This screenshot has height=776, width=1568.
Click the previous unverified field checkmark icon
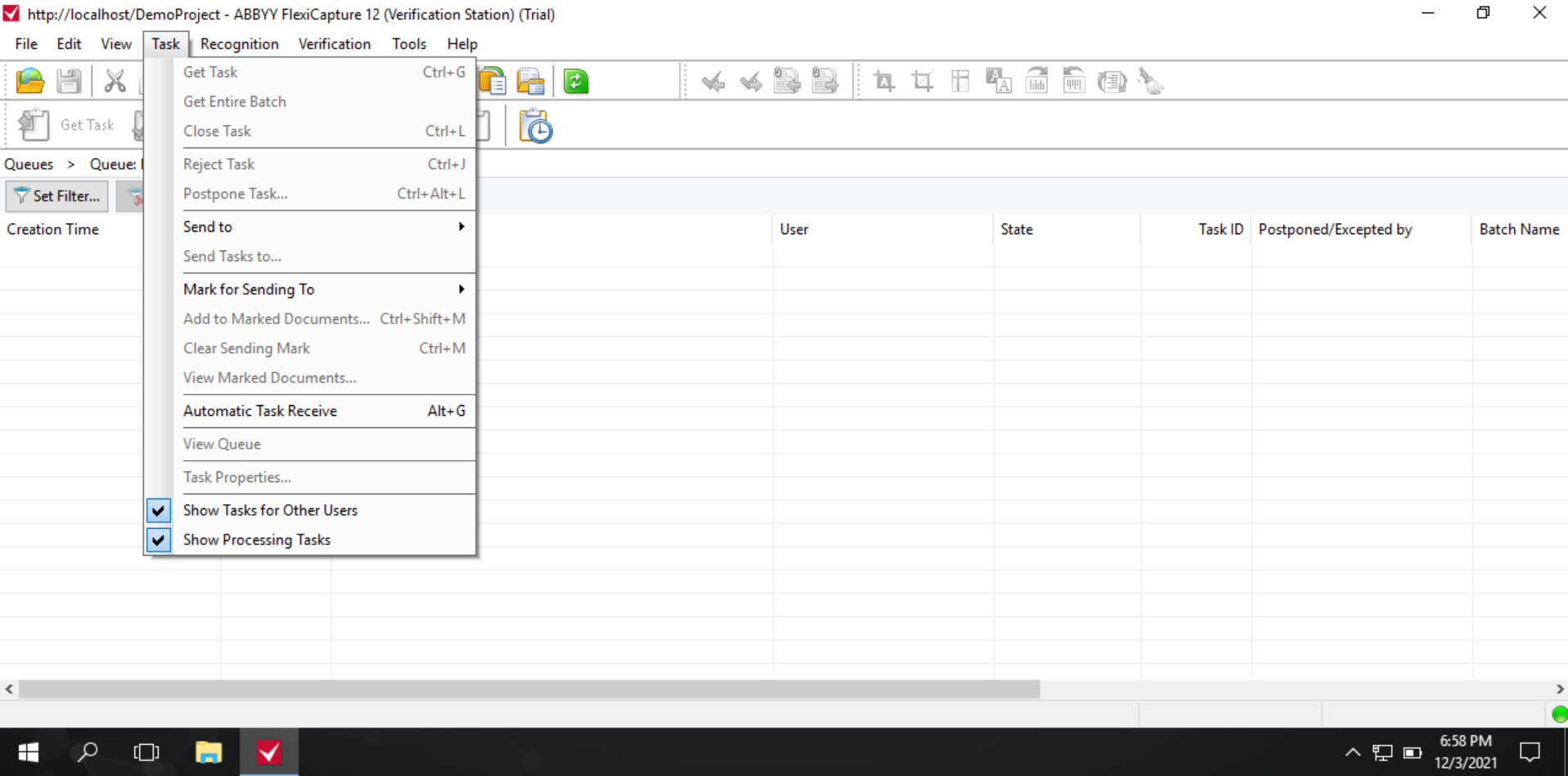(x=713, y=81)
